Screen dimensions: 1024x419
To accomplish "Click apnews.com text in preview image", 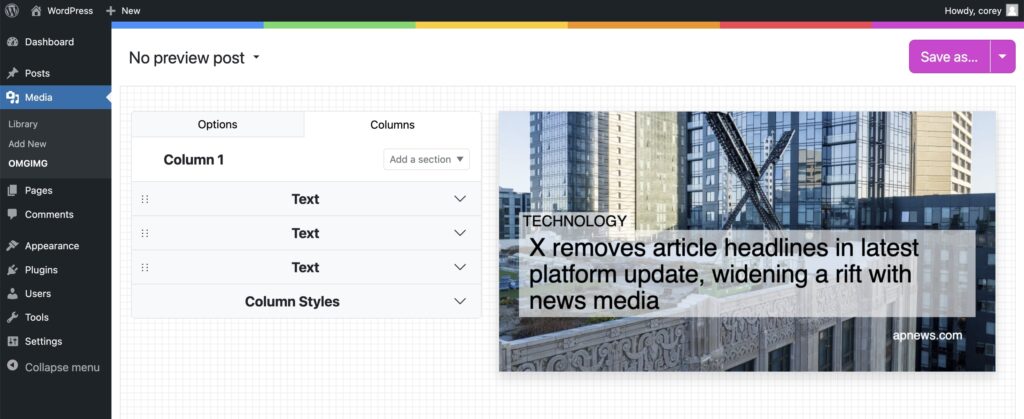I will (x=927, y=335).
